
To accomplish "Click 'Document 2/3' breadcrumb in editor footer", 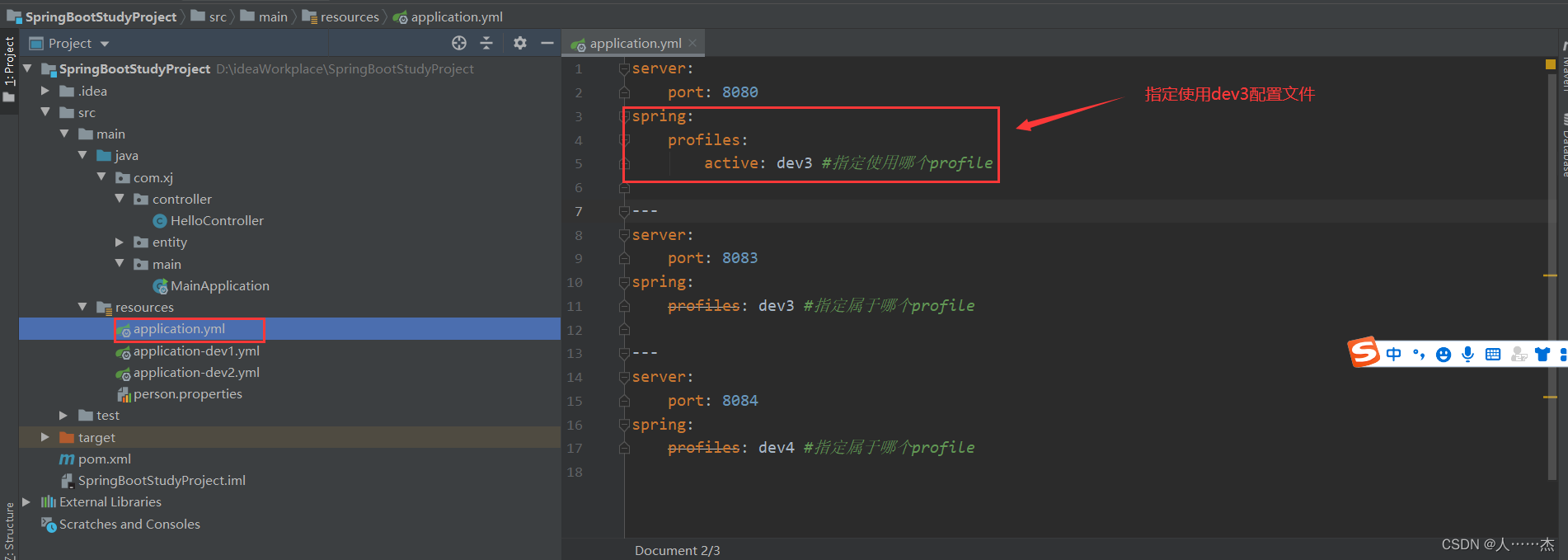I will coord(678,550).
